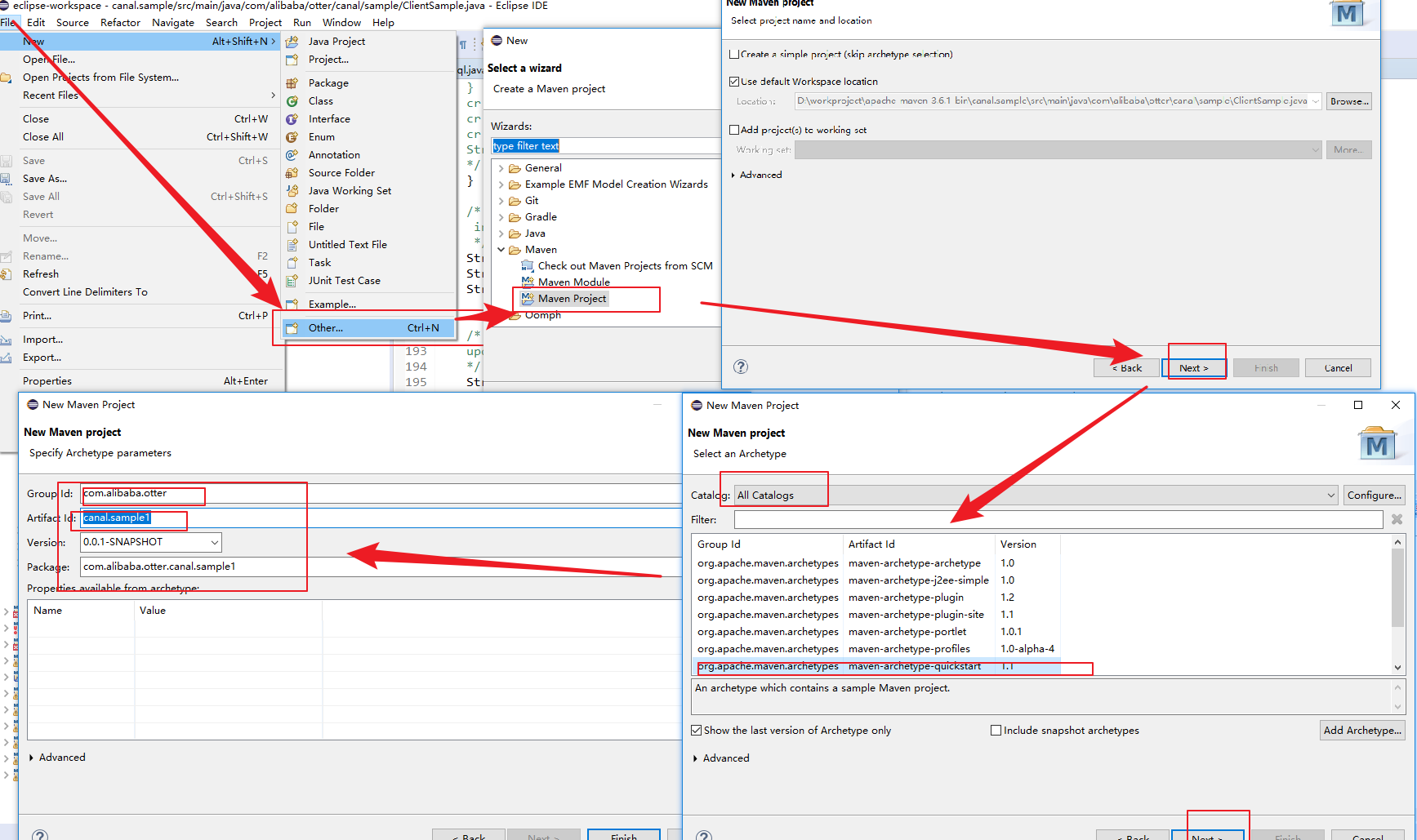Click the Annotation icon

[x=292, y=154]
